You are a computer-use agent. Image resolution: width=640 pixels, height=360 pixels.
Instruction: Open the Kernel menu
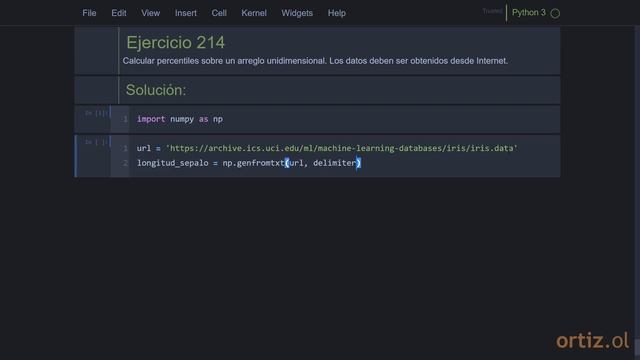tap(254, 13)
